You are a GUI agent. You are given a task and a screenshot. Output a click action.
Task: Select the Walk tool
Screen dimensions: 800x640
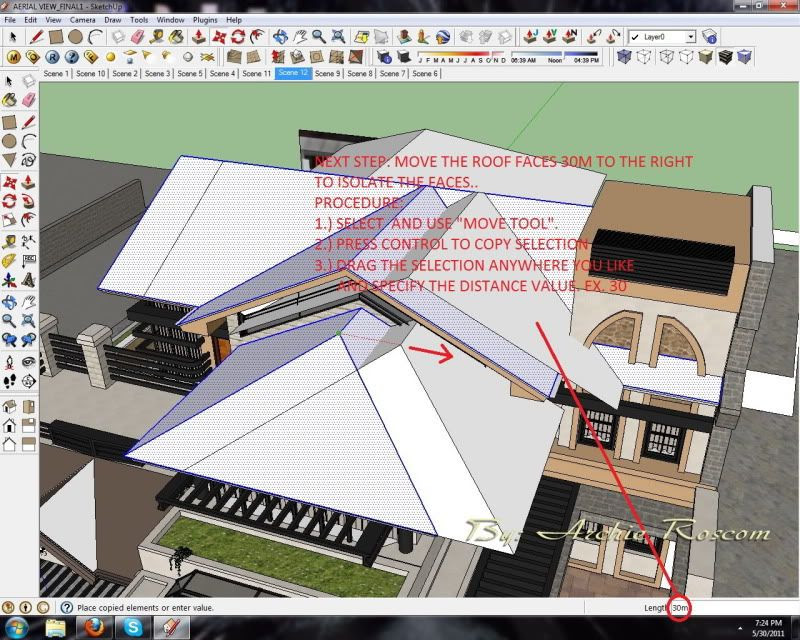click(x=9, y=382)
